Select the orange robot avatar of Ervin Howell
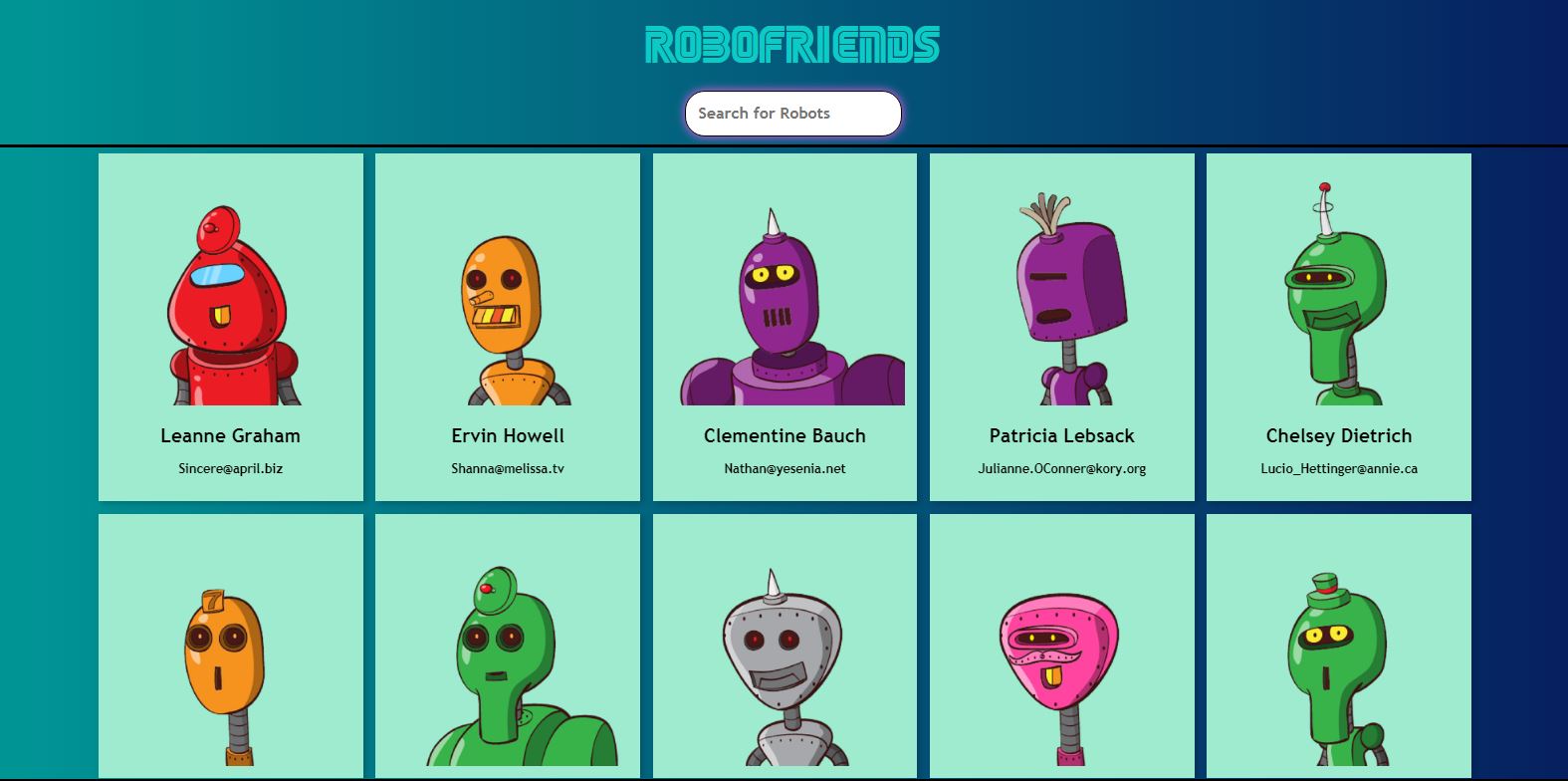Viewport: 1568px width, 781px height. [508, 319]
